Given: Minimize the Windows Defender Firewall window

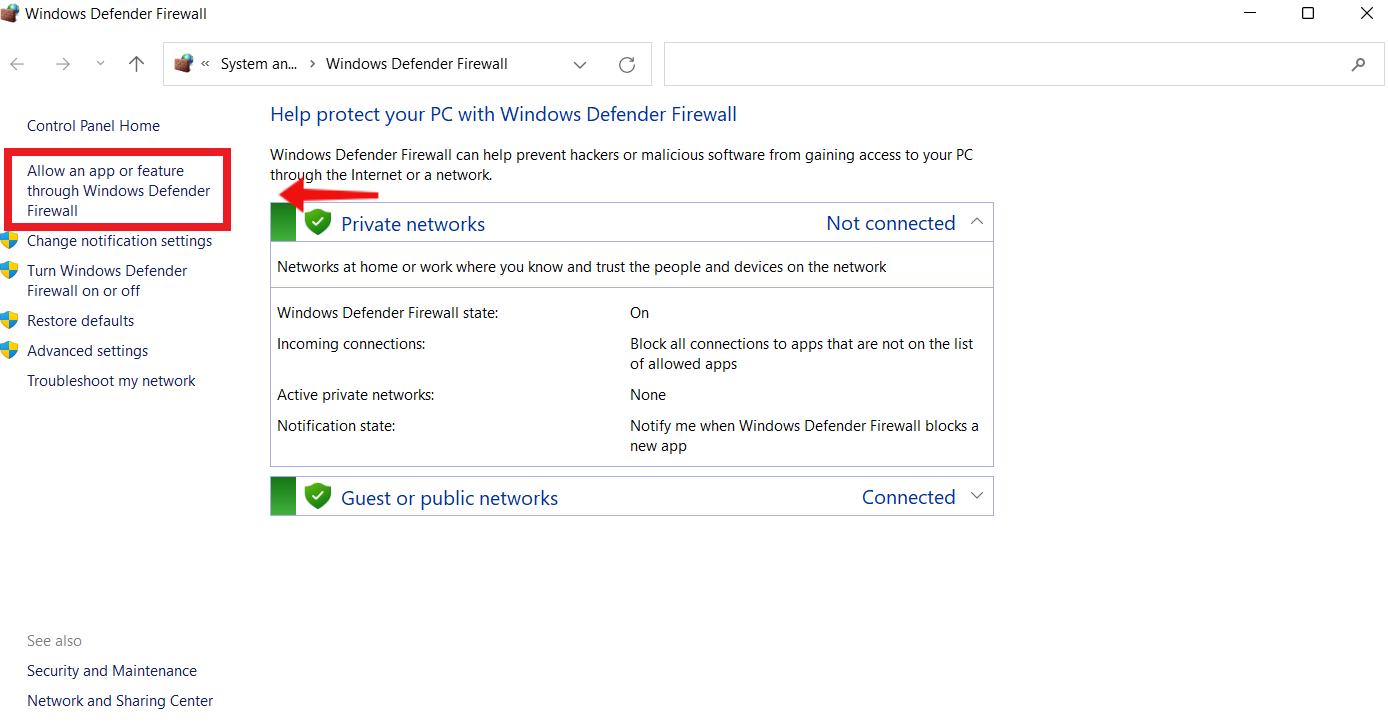Looking at the screenshot, I should (x=1251, y=14).
